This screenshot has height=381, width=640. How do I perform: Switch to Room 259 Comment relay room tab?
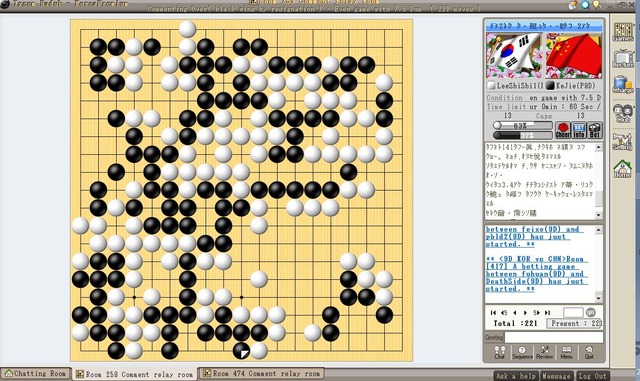[x=135, y=374]
